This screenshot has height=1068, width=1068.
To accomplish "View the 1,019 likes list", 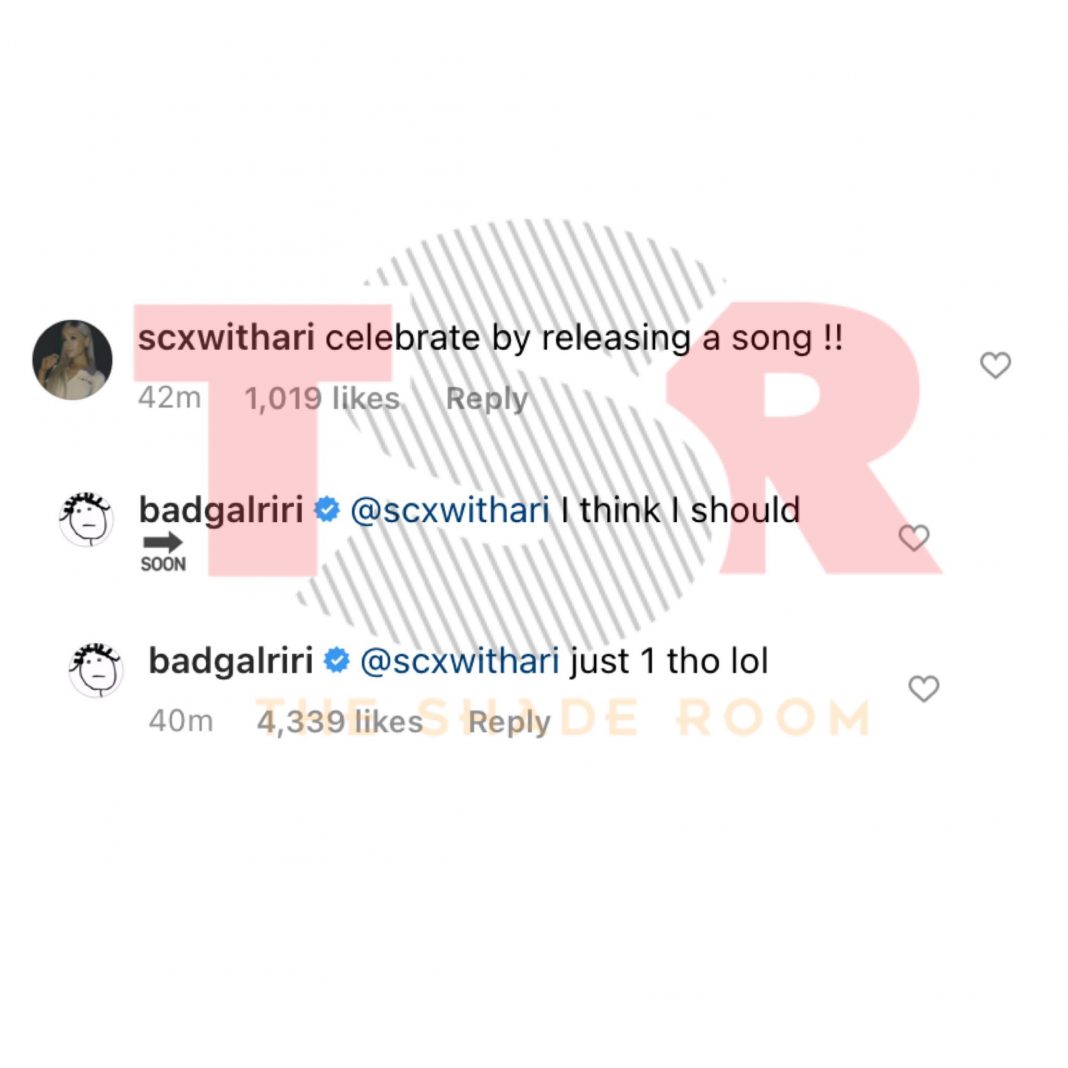I will tap(322, 399).
